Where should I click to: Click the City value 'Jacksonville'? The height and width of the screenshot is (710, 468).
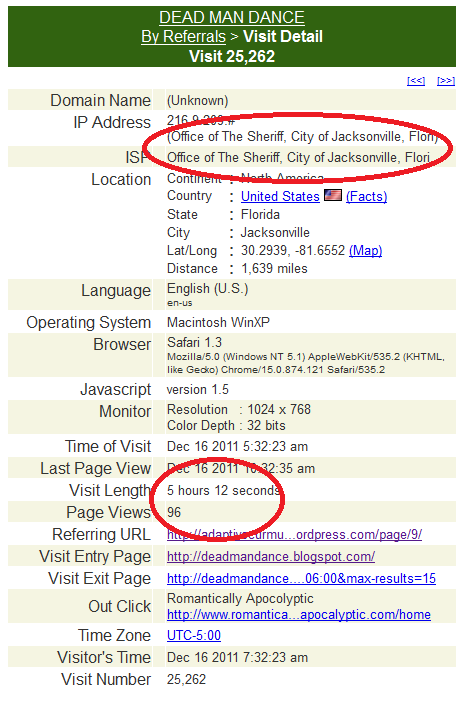pos(275,233)
